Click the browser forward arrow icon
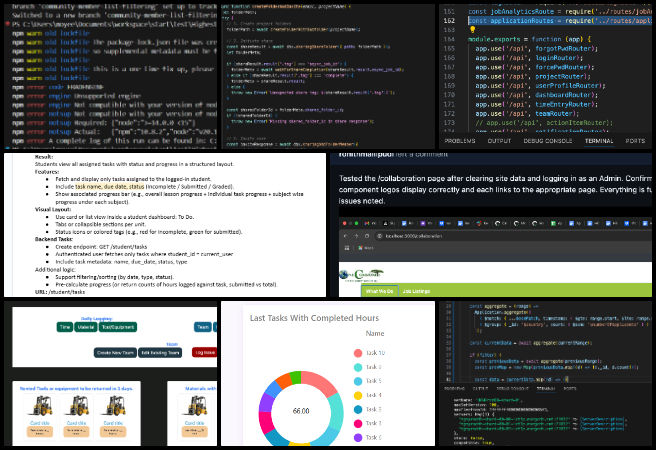The image size is (656, 450). click(x=356, y=236)
